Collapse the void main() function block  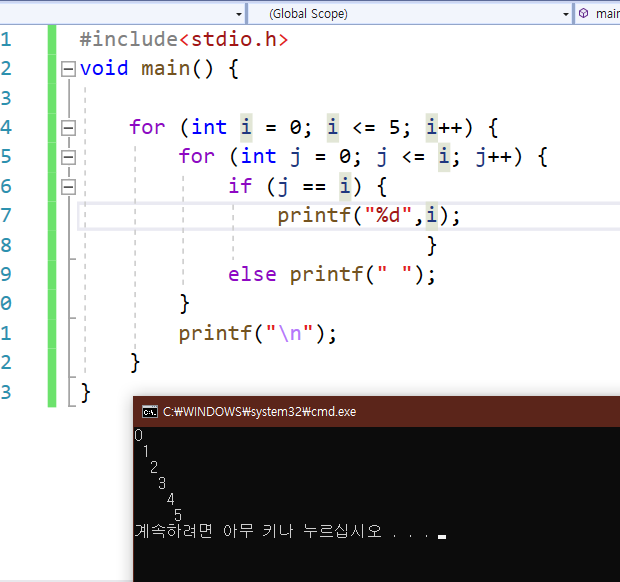(68, 69)
